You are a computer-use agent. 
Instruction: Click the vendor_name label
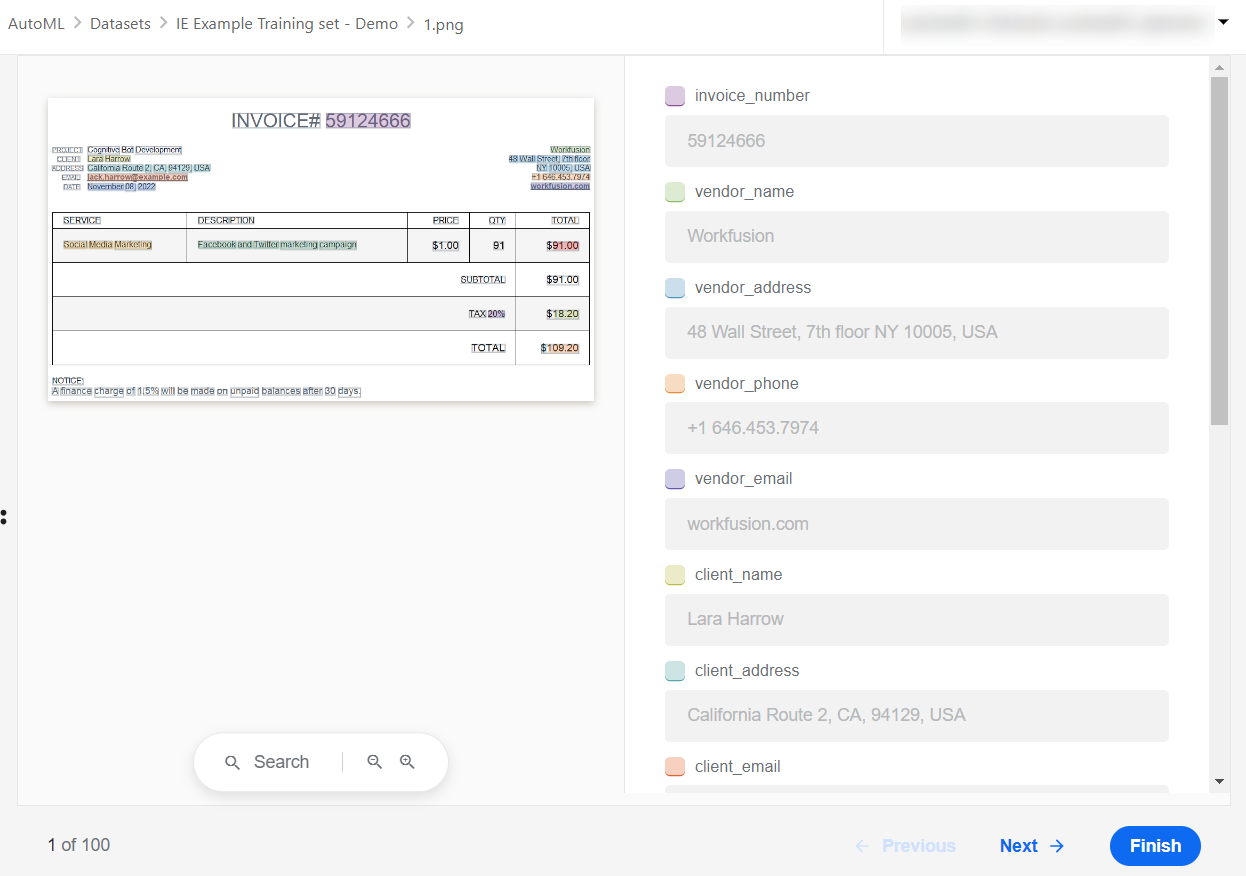coord(745,192)
